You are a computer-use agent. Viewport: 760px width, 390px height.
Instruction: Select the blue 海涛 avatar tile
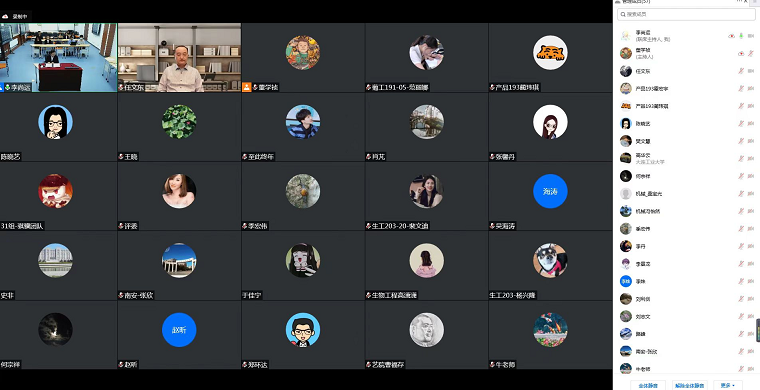point(550,191)
